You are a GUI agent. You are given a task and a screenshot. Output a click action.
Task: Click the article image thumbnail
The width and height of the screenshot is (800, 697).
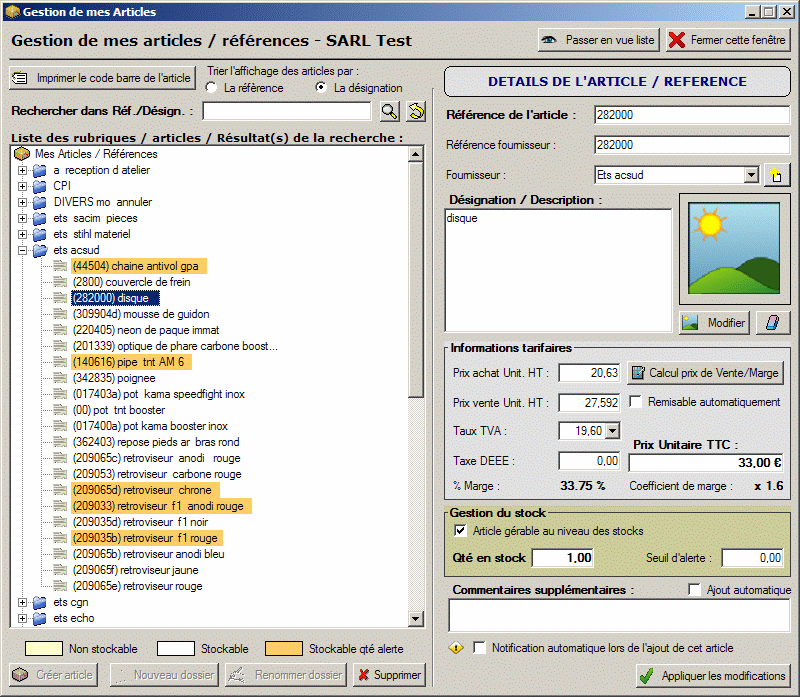[x=734, y=248]
